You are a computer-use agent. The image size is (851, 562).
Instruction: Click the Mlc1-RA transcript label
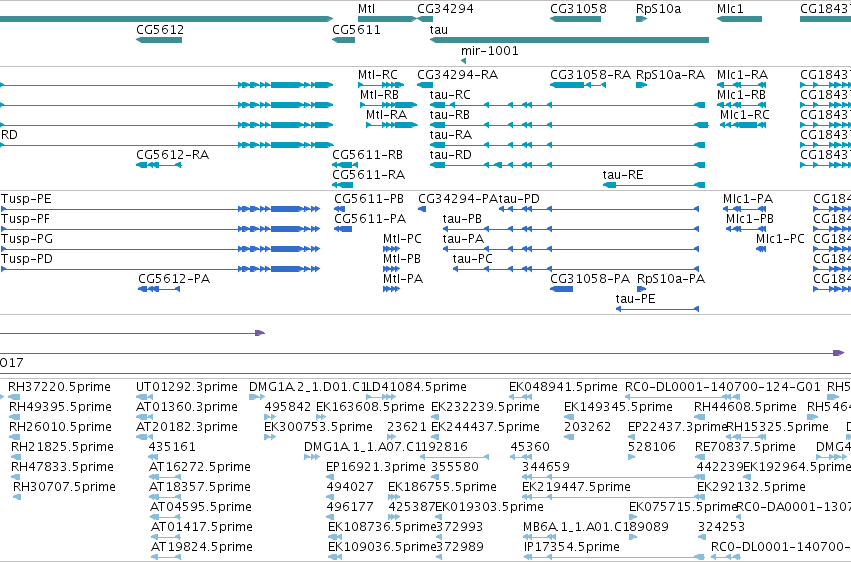coord(742,75)
